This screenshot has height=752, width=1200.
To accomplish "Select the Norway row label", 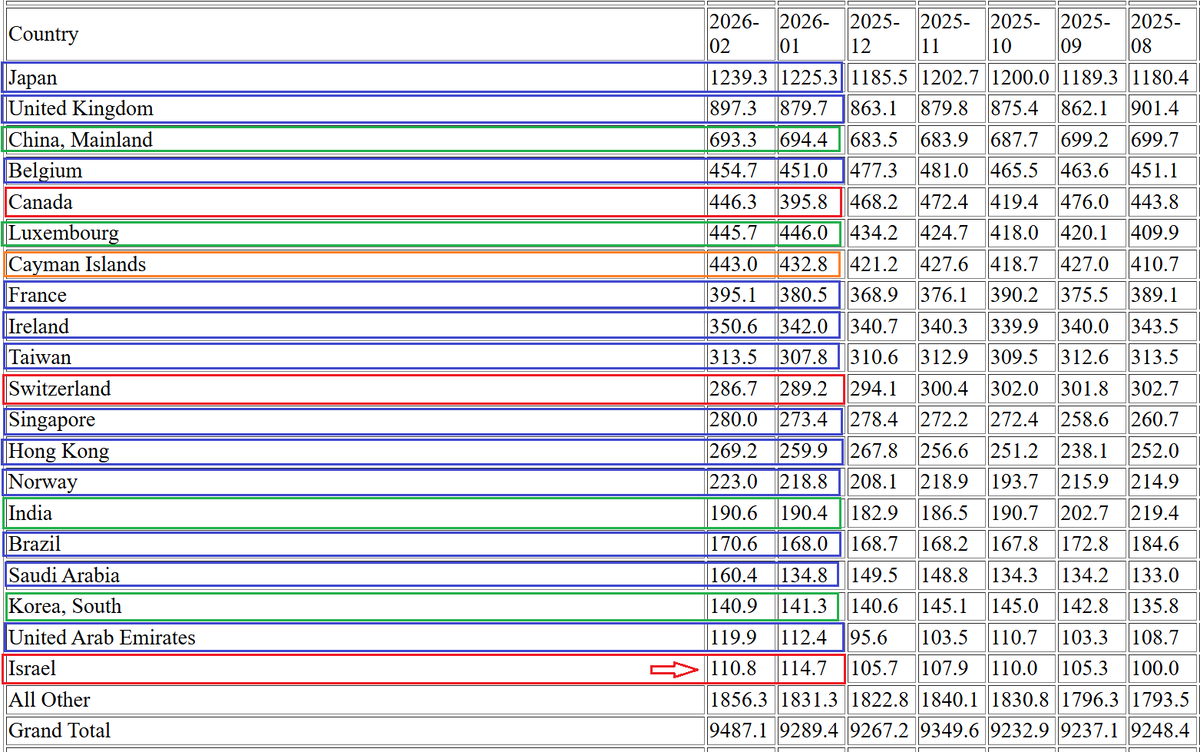I will coord(43,482).
